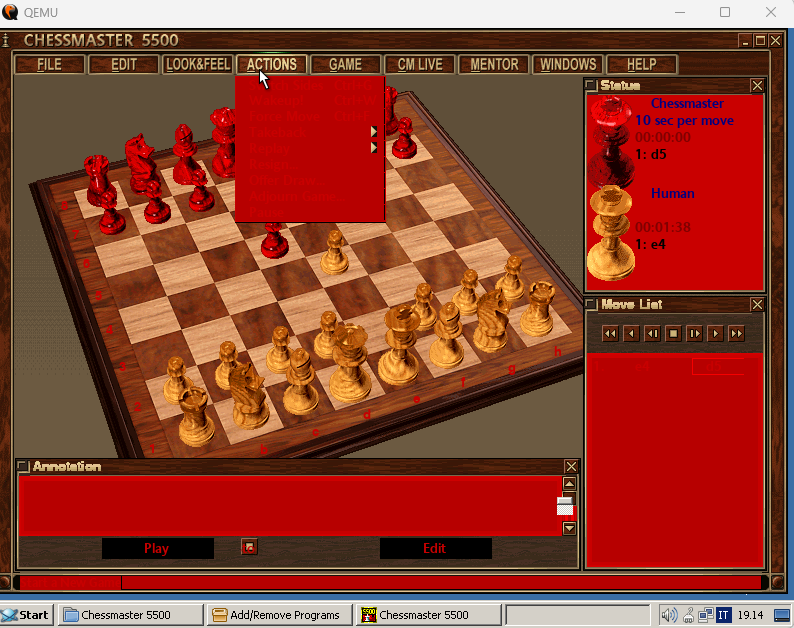The height and width of the screenshot is (628, 794).
Task: Open the WINDOWS menu
Action: click(x=568, y=64)
